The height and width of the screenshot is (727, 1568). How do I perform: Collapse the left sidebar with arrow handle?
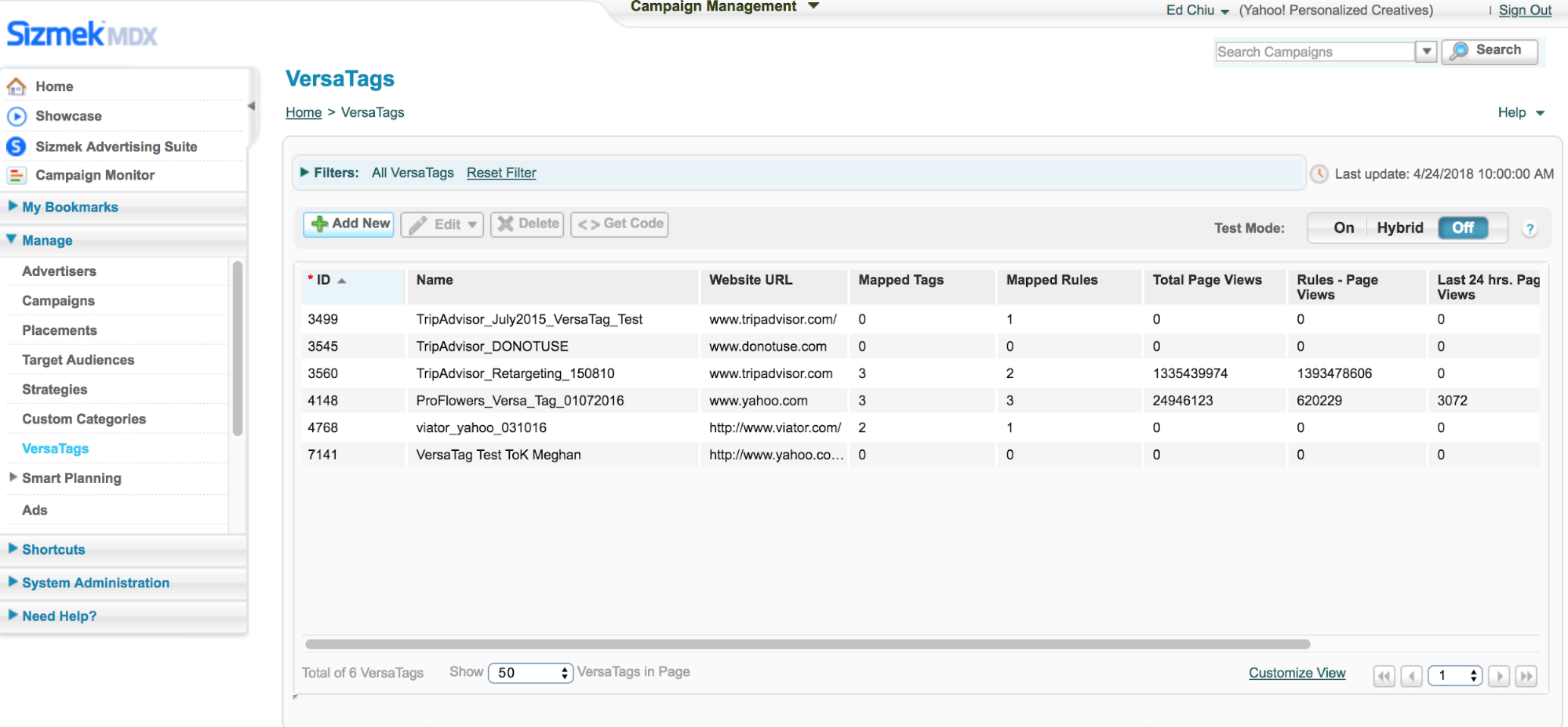tap(252, 106)
